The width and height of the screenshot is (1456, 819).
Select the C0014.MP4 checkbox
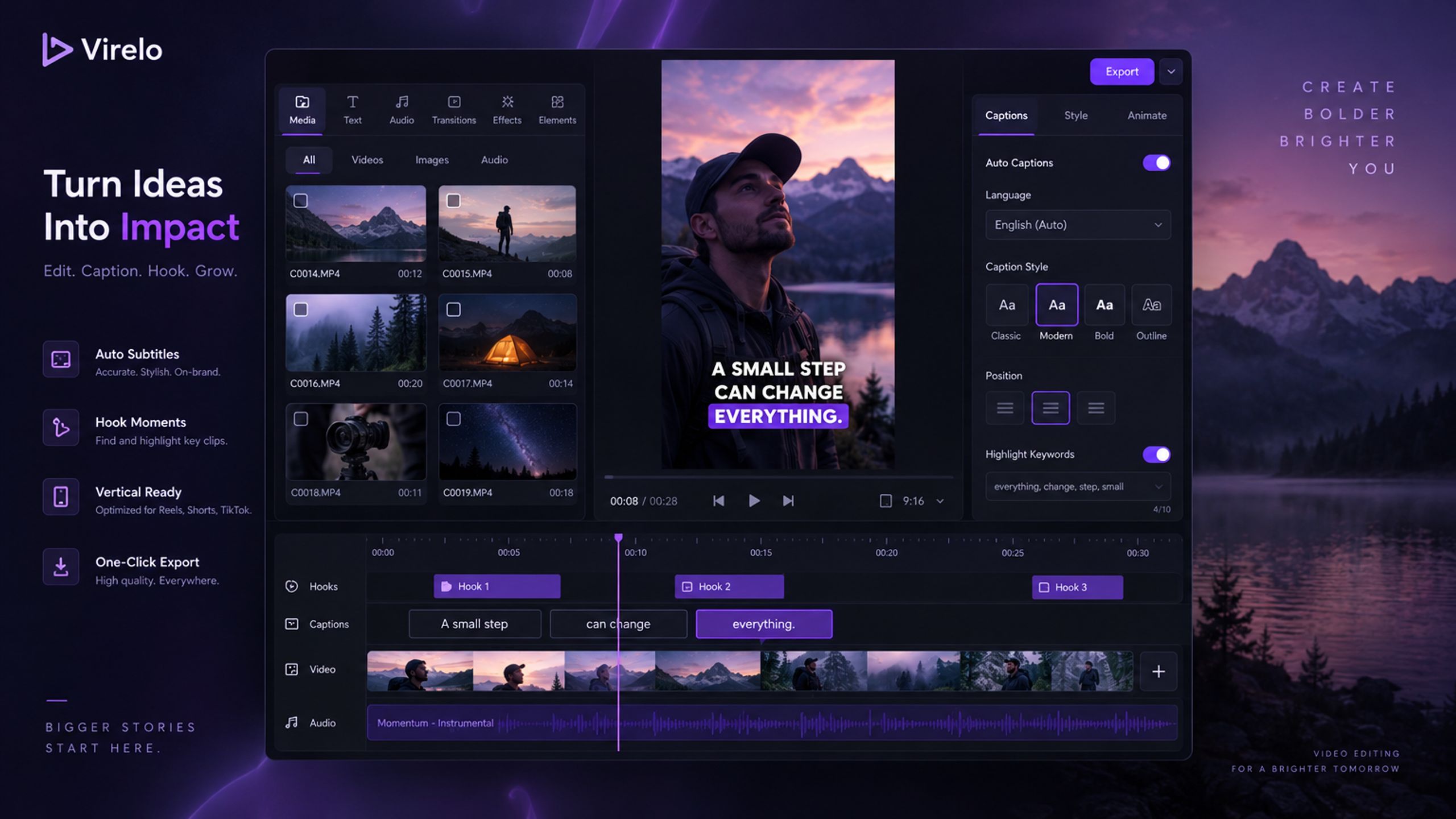coord(300,200)
